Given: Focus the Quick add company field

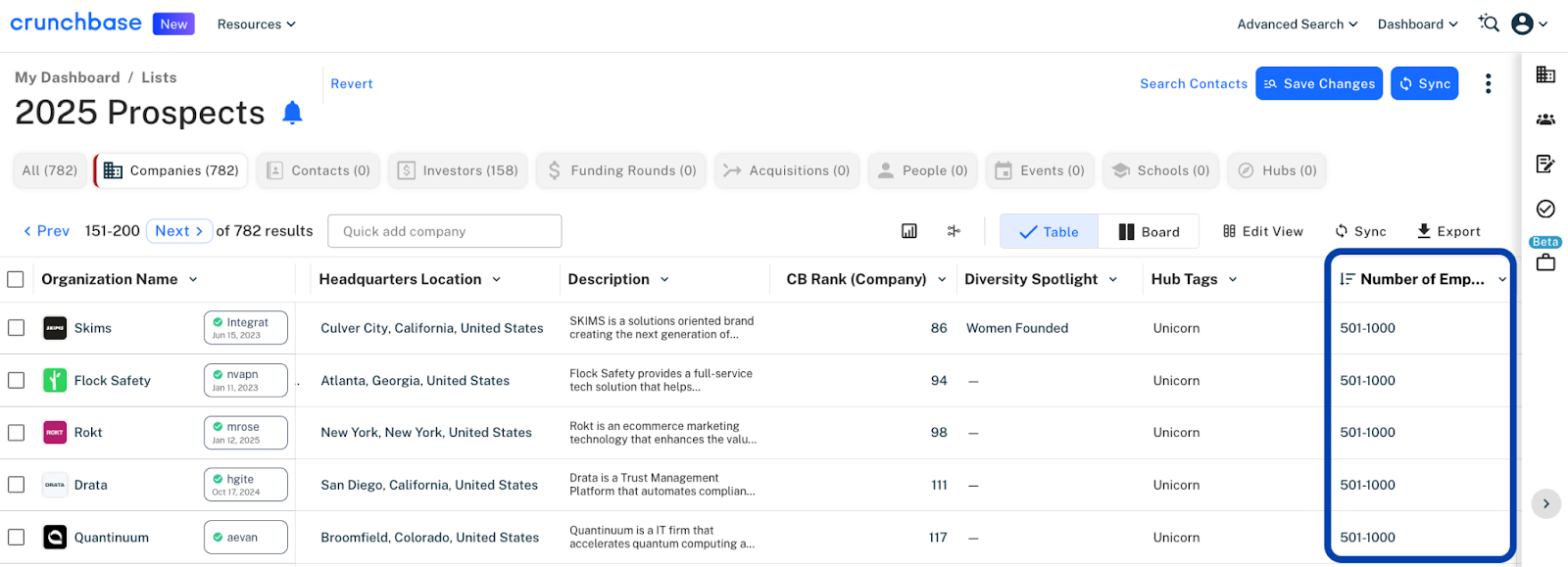Looking at the screenshot, I should pos(445,231).
